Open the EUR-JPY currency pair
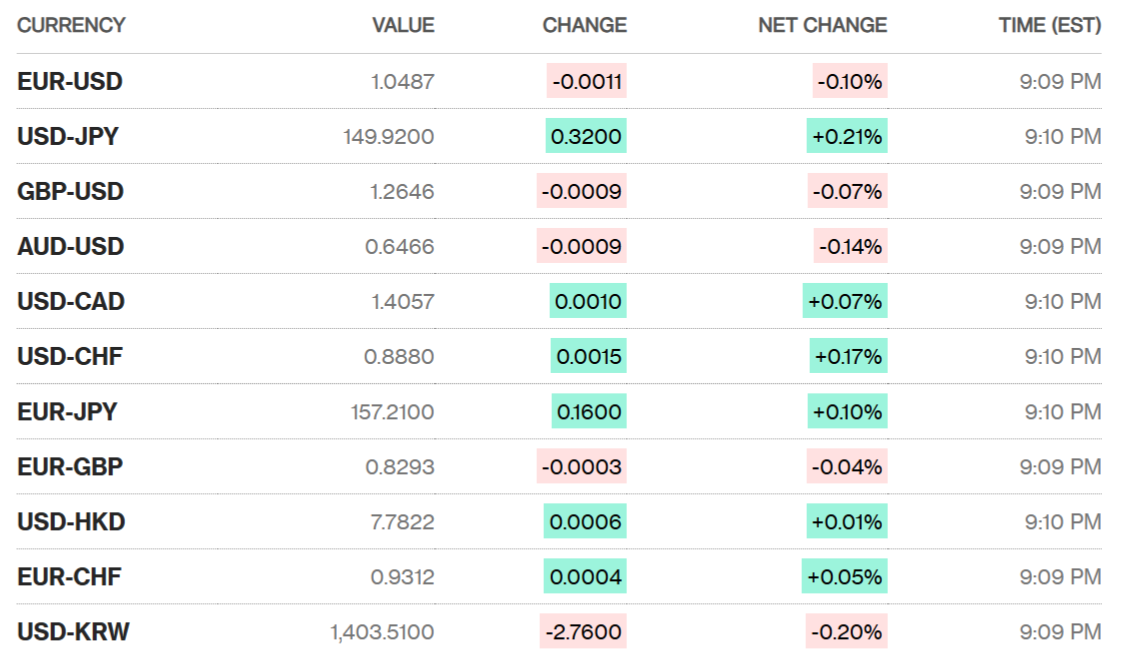1121x653 pixels. pos(67,412)
